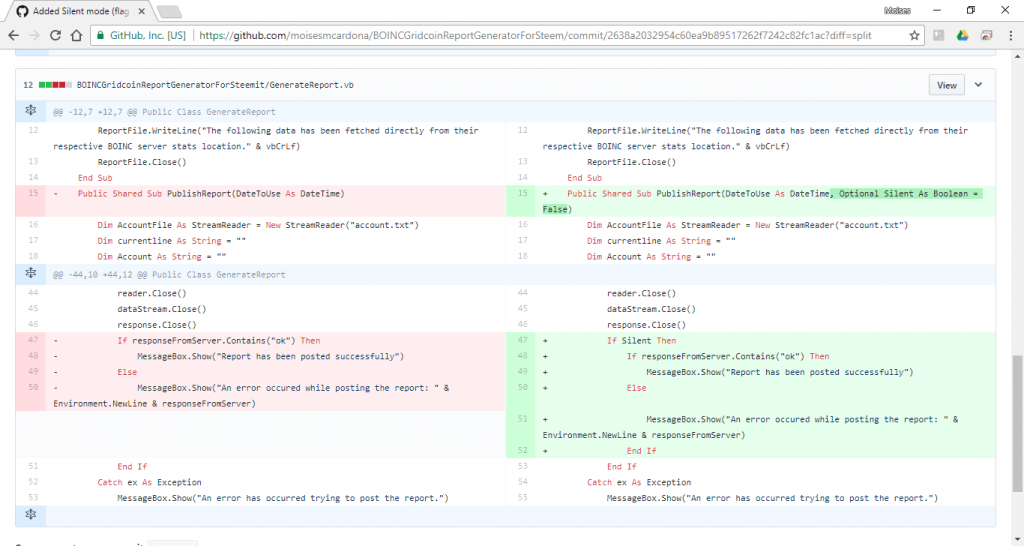The width and height of the screenshot is (1024, 546).
Task: Click right 'Dim AccountFile As StreamReader' line 16
Action: click(x=747, y=225)
